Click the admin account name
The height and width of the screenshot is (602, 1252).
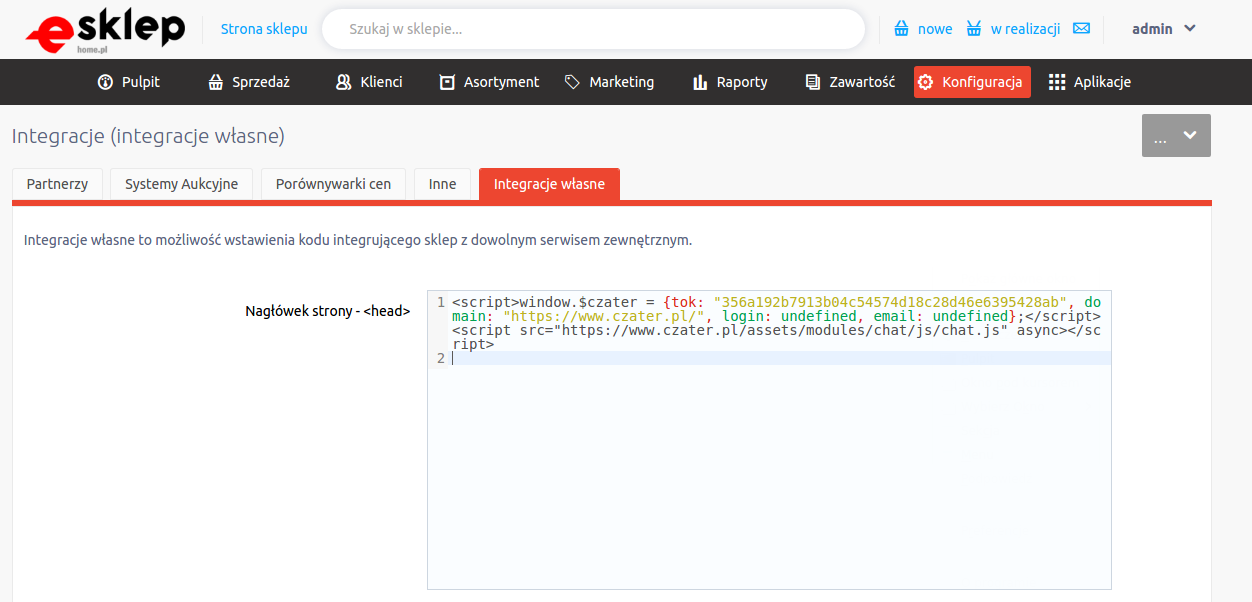[x=1152, y=29]
